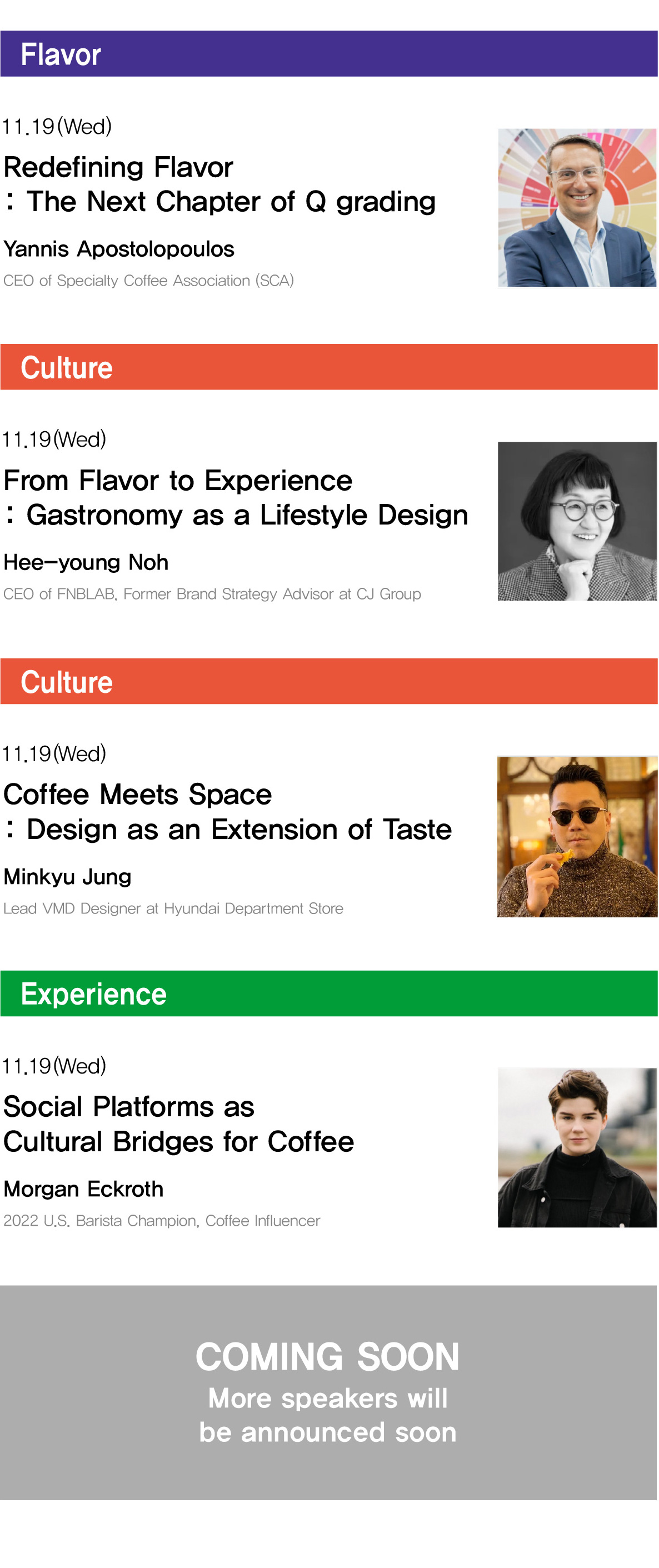Click Culture header above Coffee Meets Space

(x=328, y=681)
